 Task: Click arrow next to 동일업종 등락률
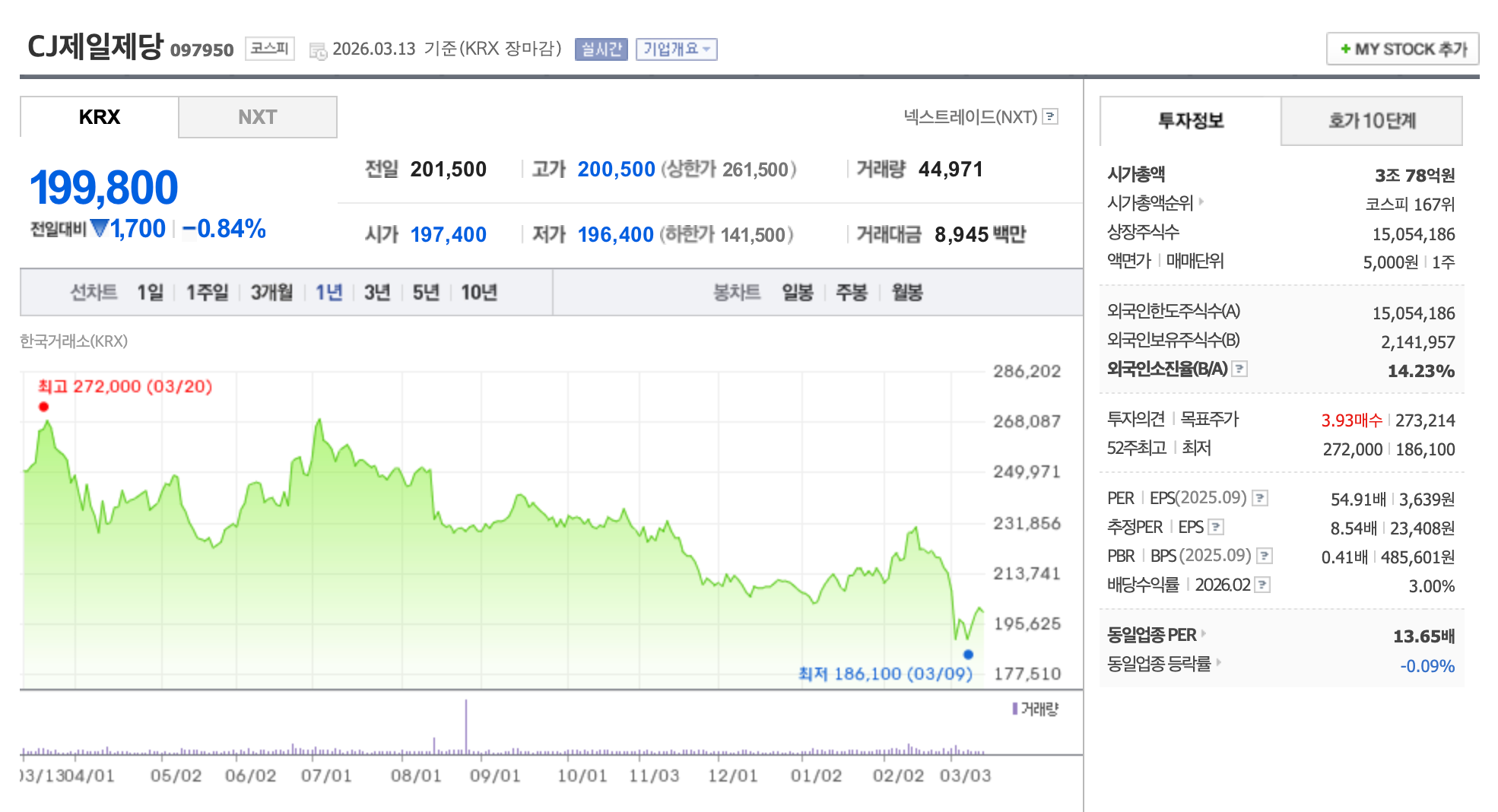(1218, 662)
